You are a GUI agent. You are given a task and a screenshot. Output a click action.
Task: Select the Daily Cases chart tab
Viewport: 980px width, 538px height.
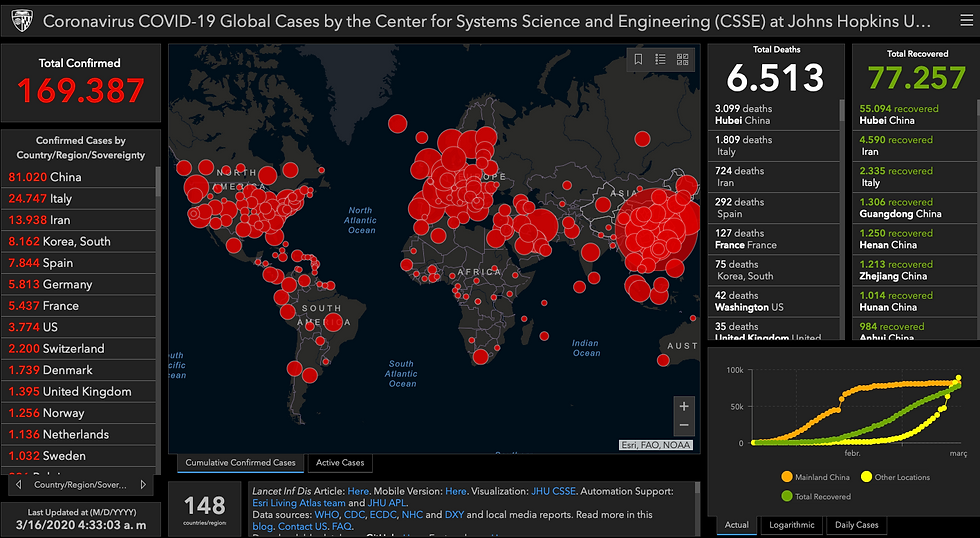856,525
